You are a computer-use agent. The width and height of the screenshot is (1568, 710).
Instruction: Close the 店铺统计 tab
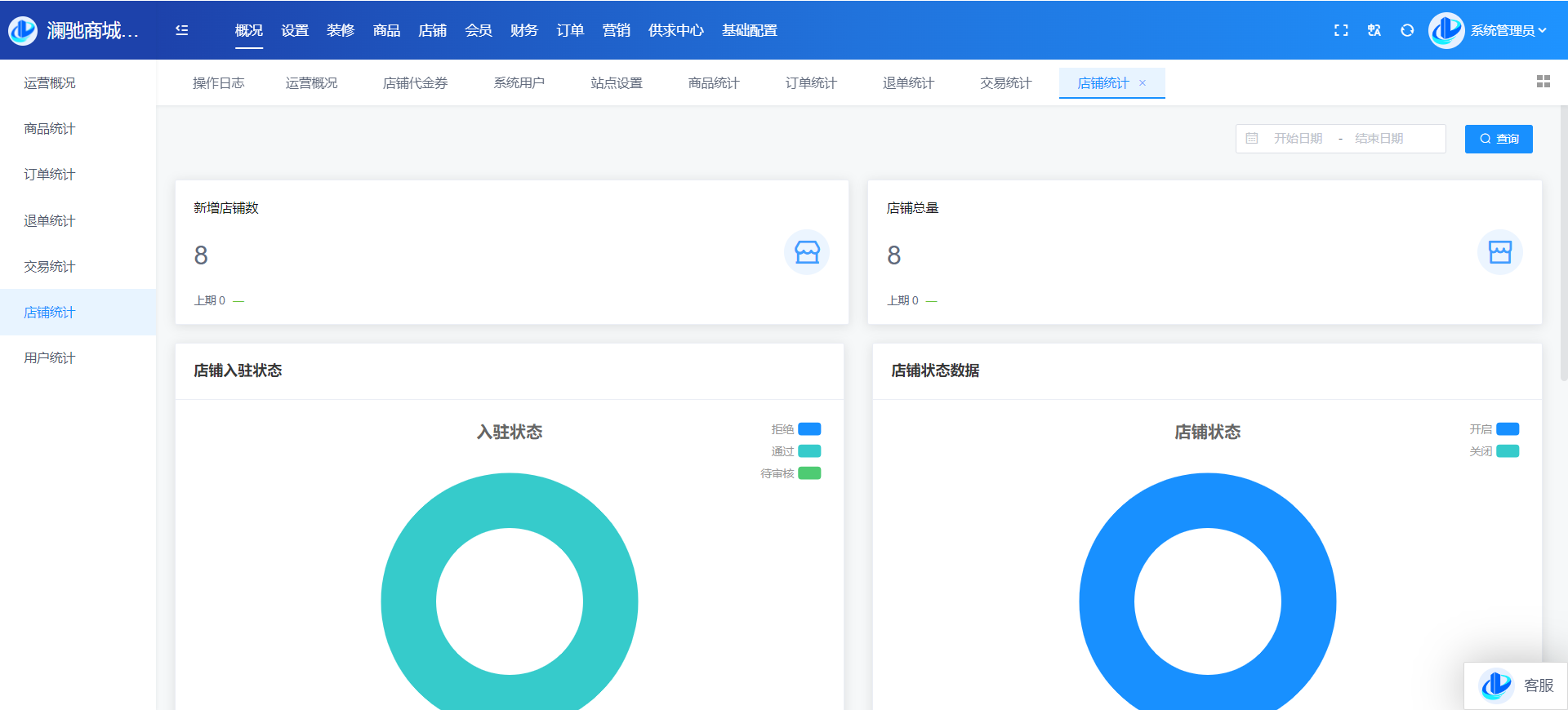[x=1143, y=83]
